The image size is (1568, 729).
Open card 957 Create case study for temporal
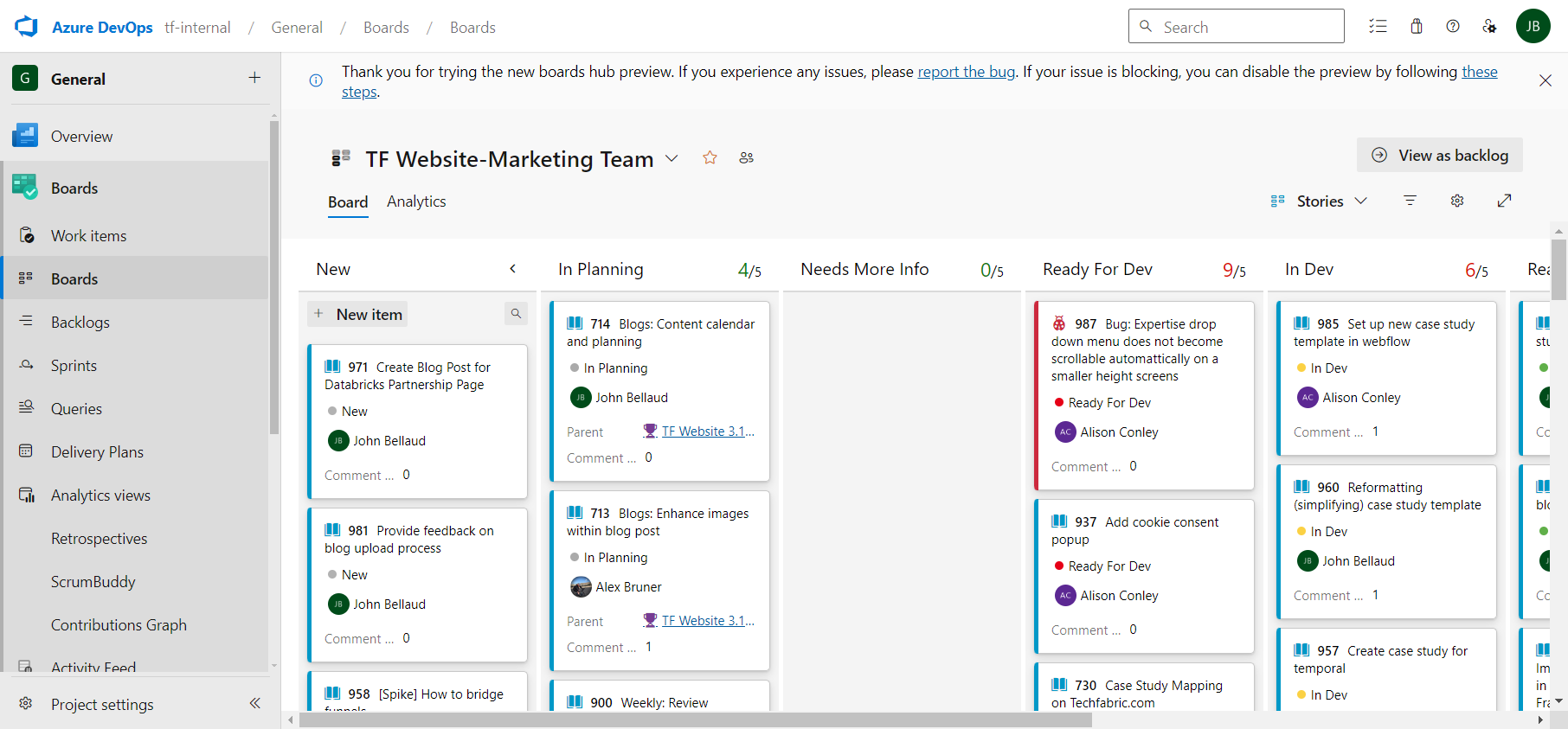[1380, 659]
